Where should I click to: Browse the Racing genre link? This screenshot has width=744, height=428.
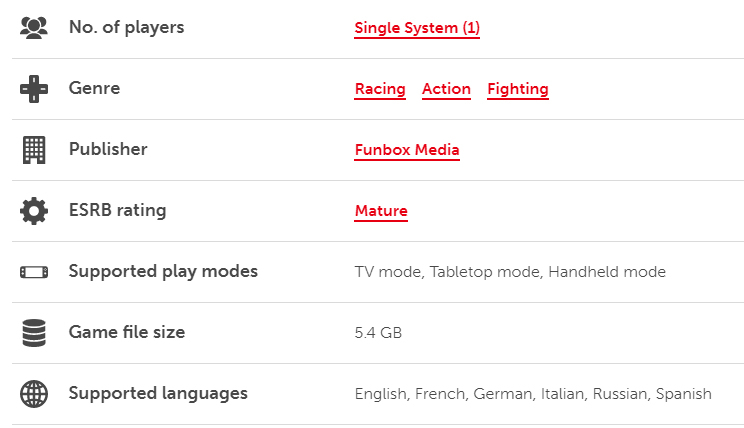point(380,89)
